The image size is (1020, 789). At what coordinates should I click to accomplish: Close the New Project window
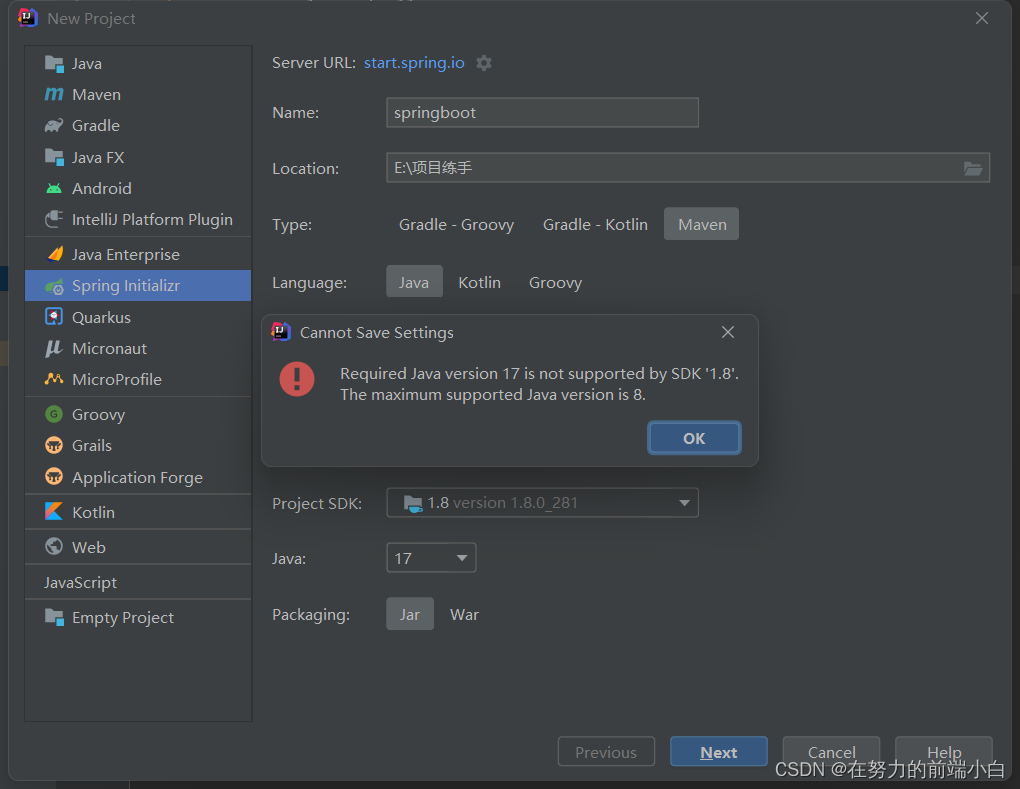tap(982, 18)
